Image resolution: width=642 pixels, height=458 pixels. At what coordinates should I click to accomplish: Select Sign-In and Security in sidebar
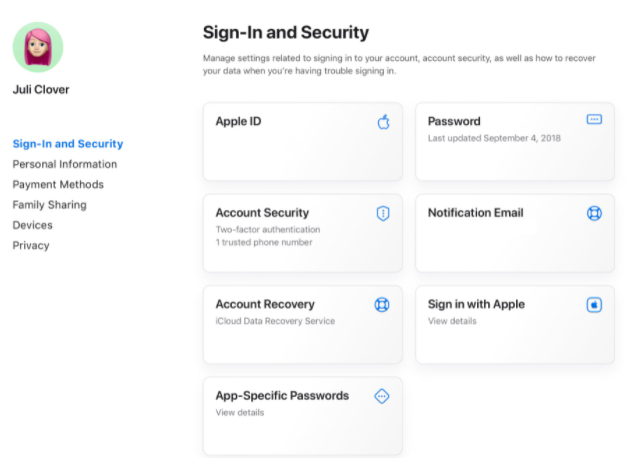click(x=67, y=144)
